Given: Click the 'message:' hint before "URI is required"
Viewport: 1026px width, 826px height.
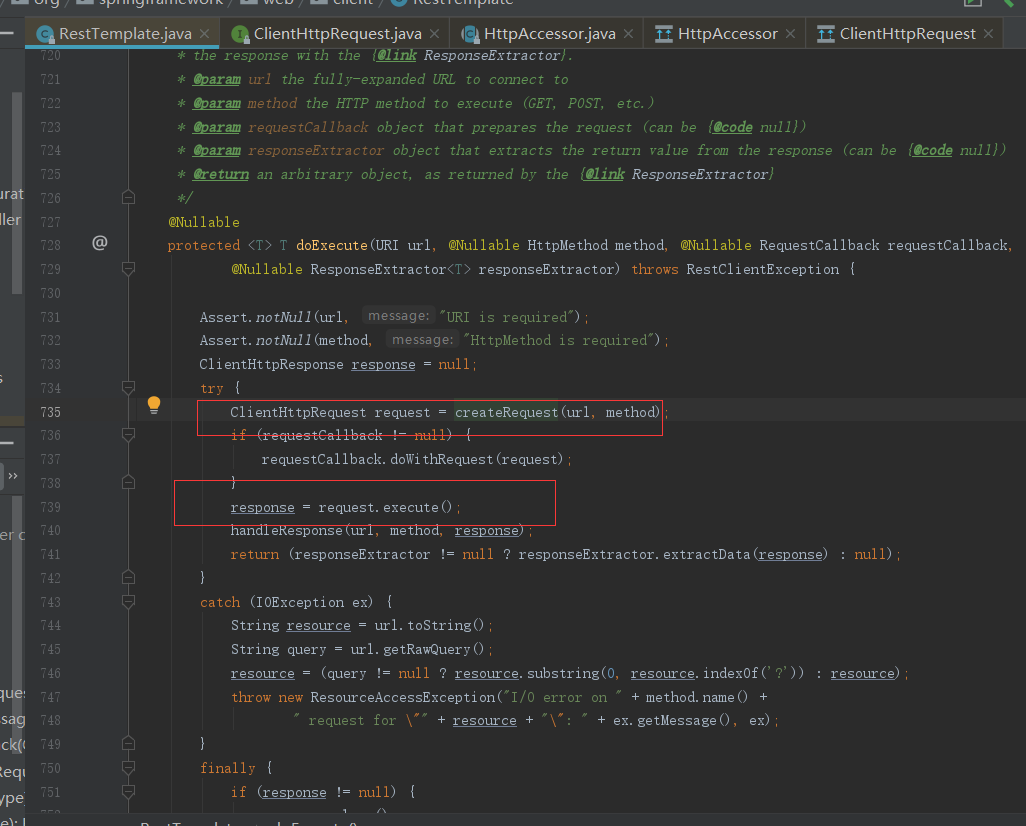Looking at the screenshot, I should [398, 316].
